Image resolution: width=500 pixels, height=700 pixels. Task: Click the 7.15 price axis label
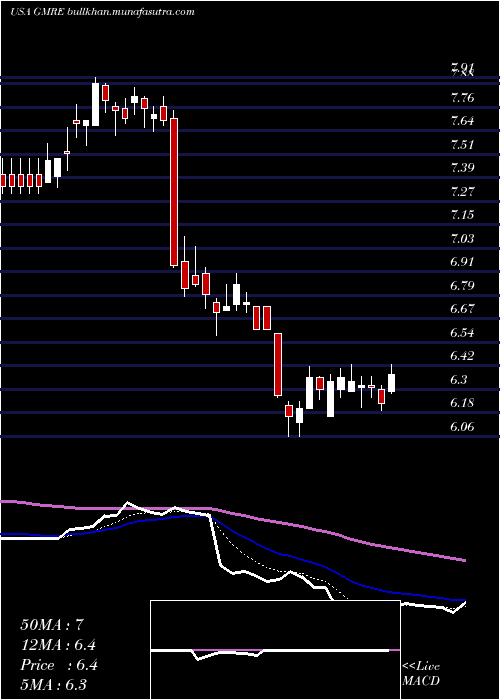point(462,215)
